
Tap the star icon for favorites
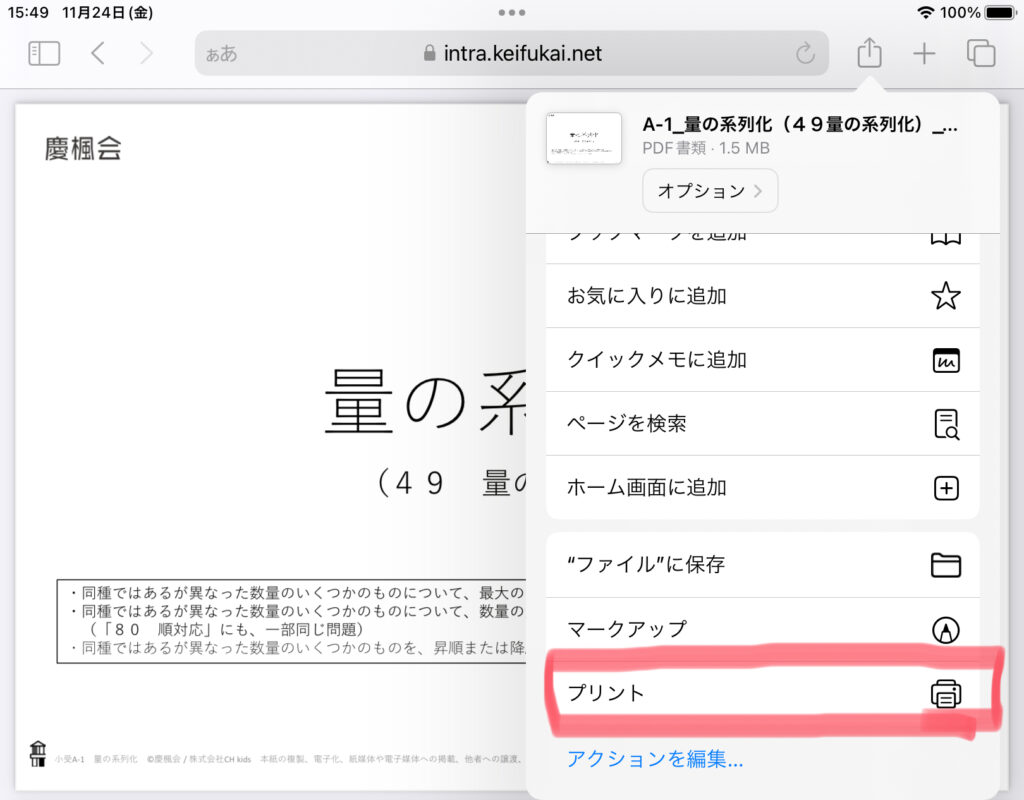pyautogui.click(x=945, y=296)
